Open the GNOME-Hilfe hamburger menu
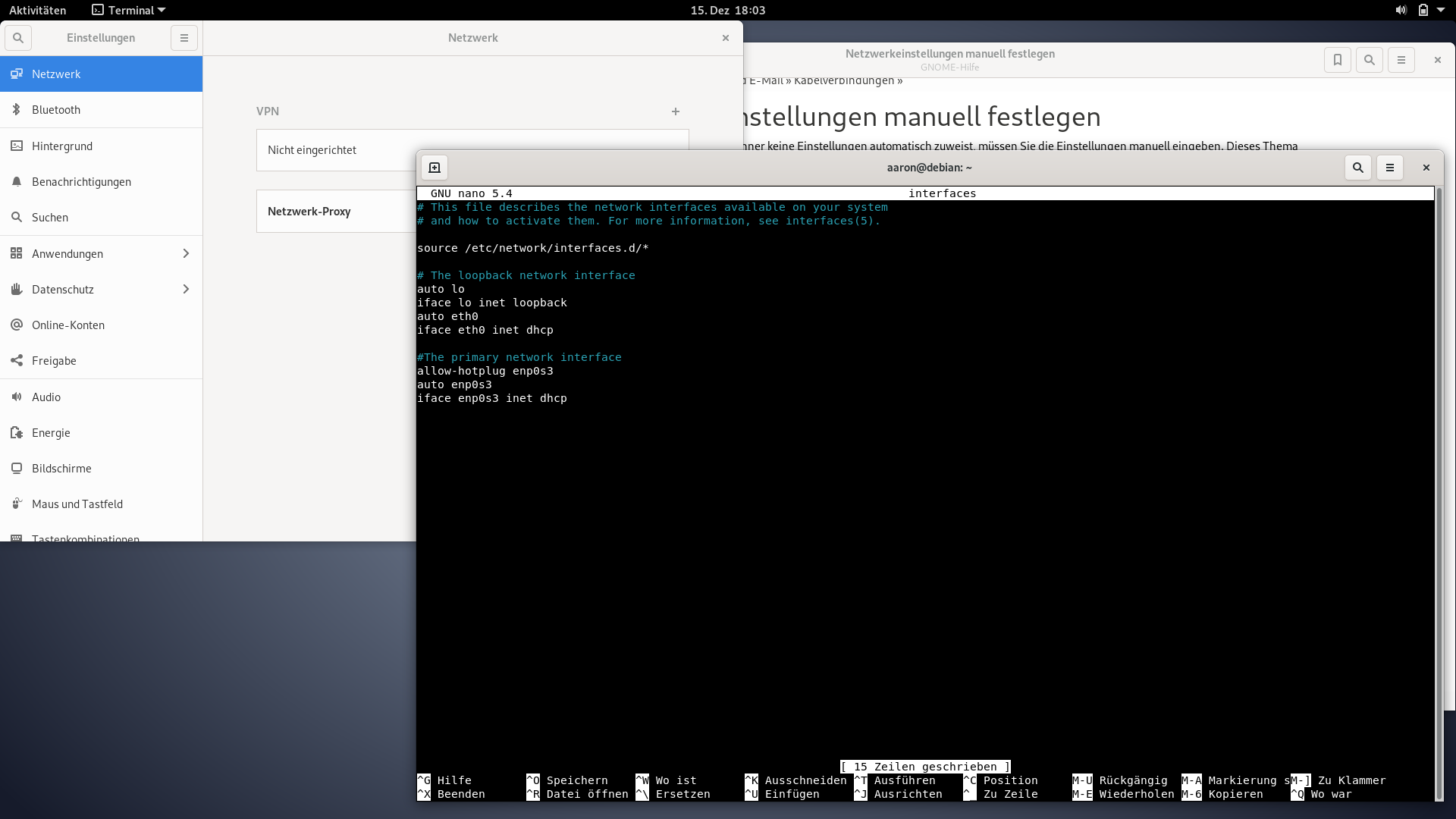 (1401, 60)
